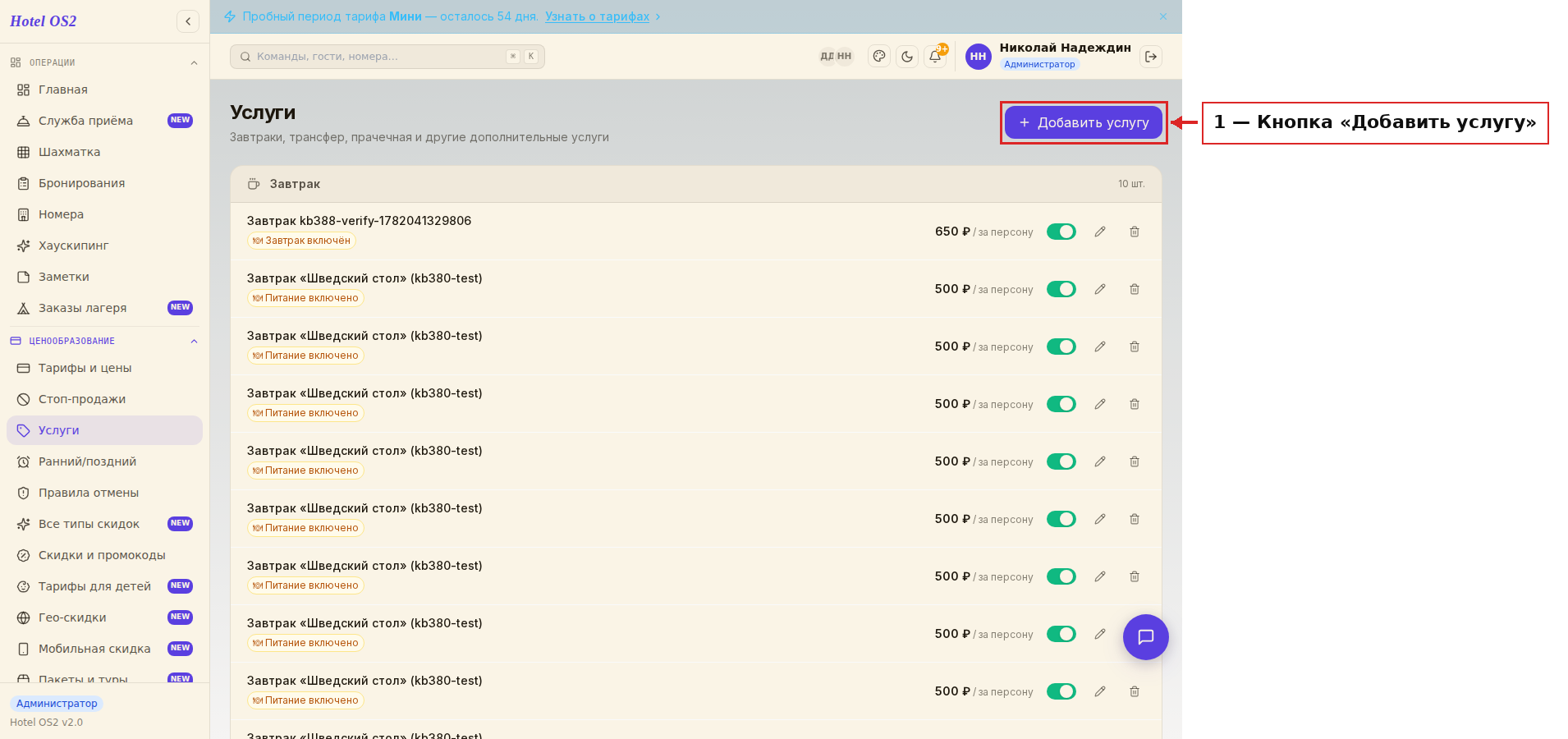Go to Служба приёма
The image size is (1568, 739).
point(104,121)
